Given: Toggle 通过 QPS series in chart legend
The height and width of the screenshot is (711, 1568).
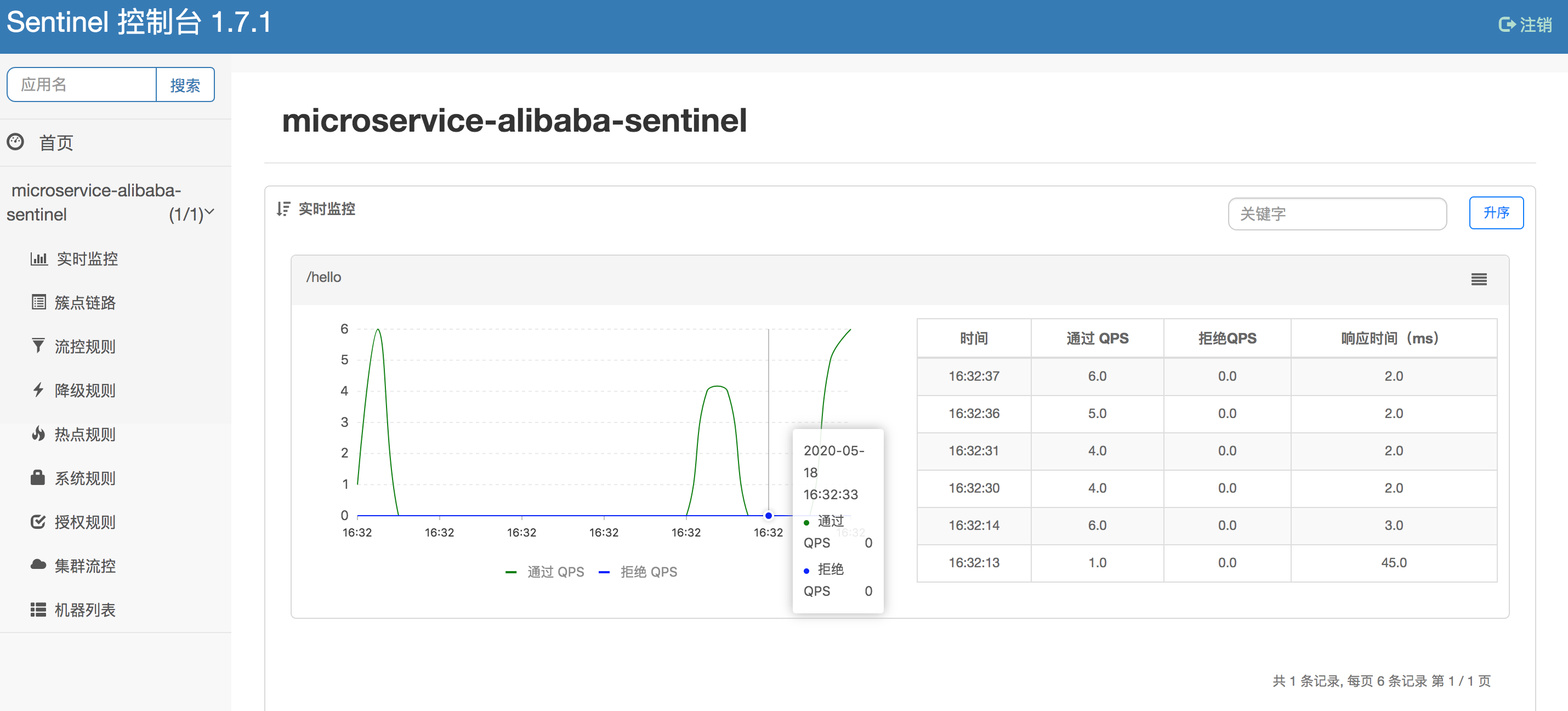Looking at the screenshot, I should (x=545, y=572).
